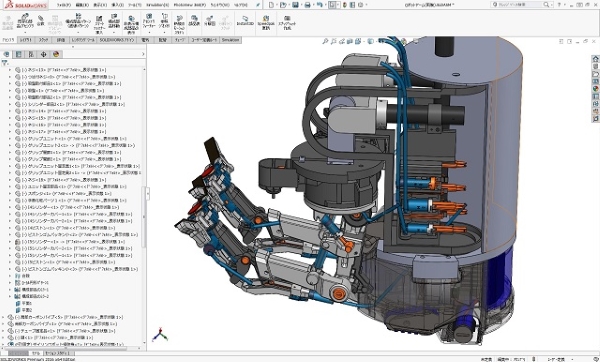
Task: Switch to the Simulation ribbon tab
Action: point(230,40)
